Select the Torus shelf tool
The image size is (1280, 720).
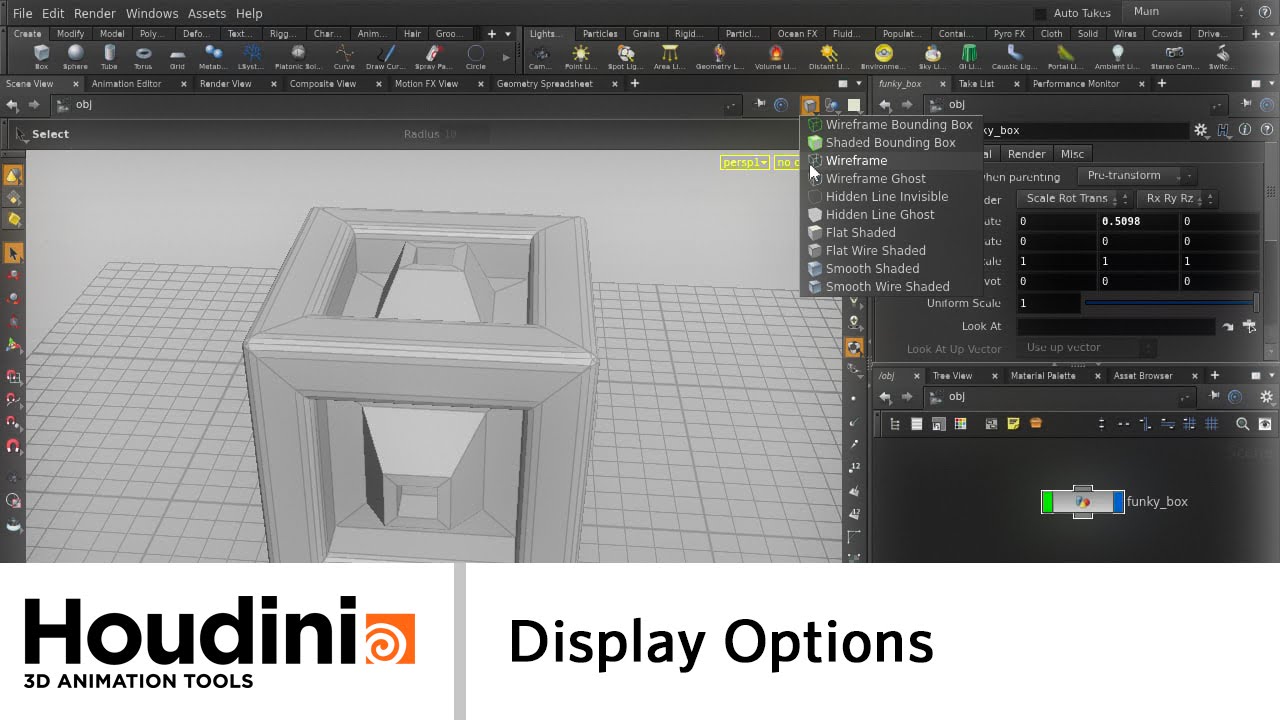(x=143, y=57)
